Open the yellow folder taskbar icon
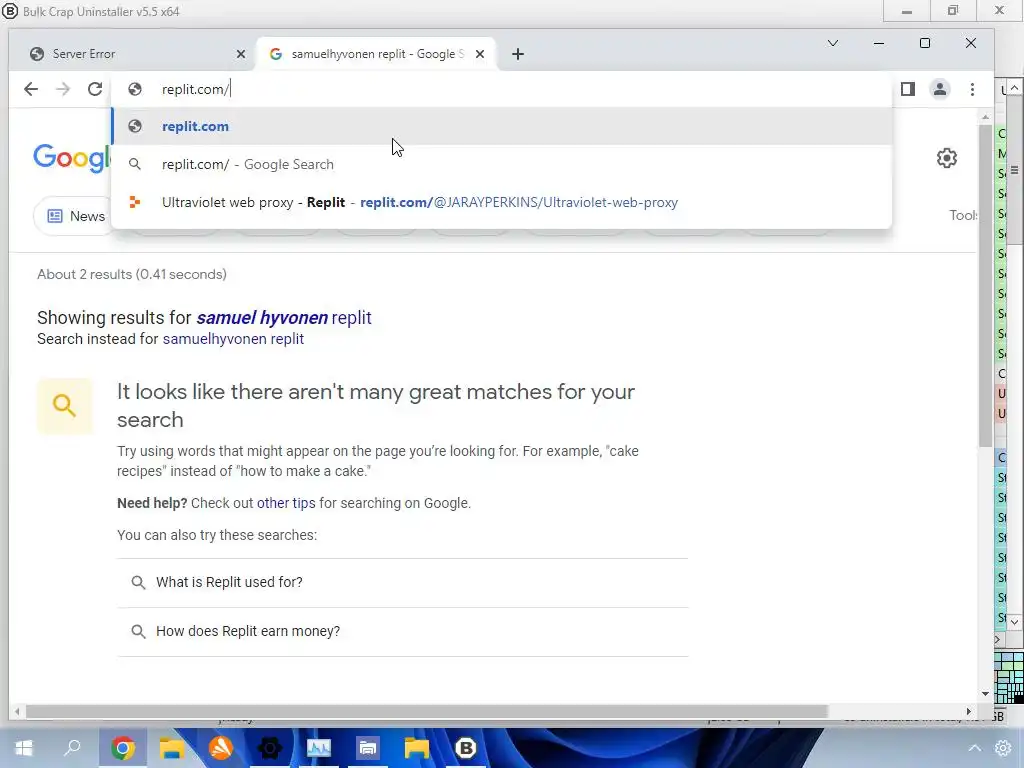Viewport: 1024px width, 768px height. [x=417, y=748]
